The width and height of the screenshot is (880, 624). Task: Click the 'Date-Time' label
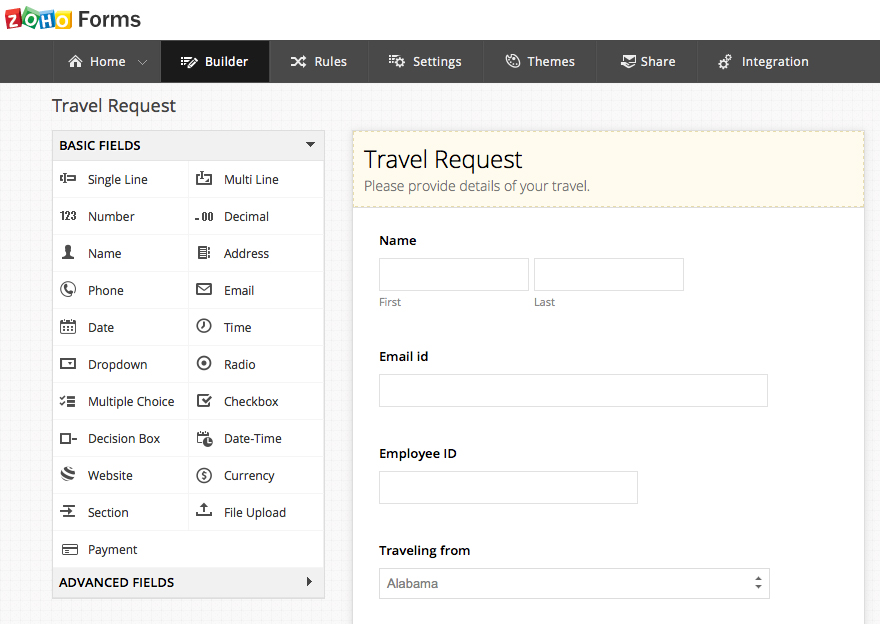[x=253, y=439]
